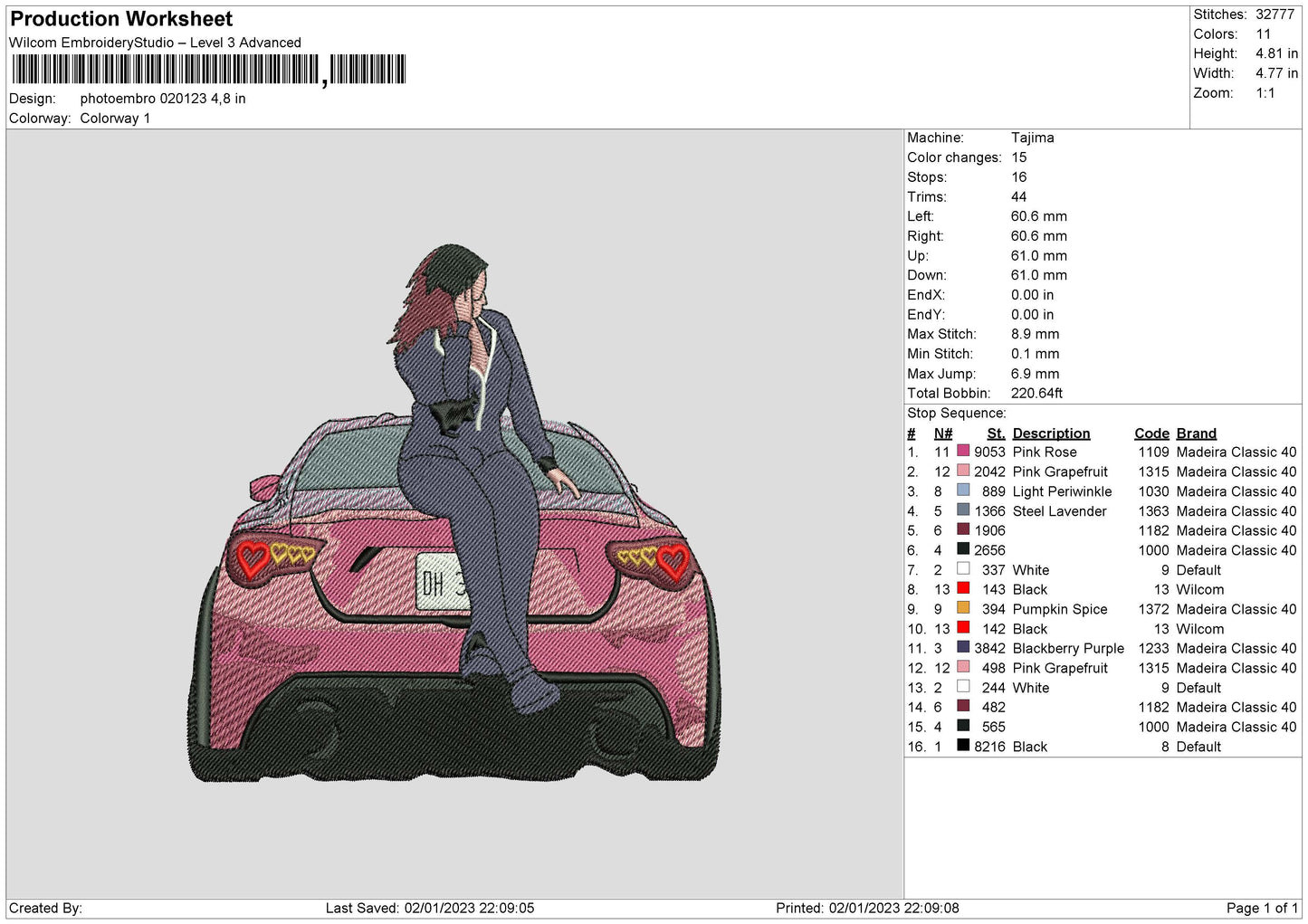This screenshot has height=924, width=1308.
Task: Click the Blackberry Purple color swatch
Action: (x=963, y=648)
